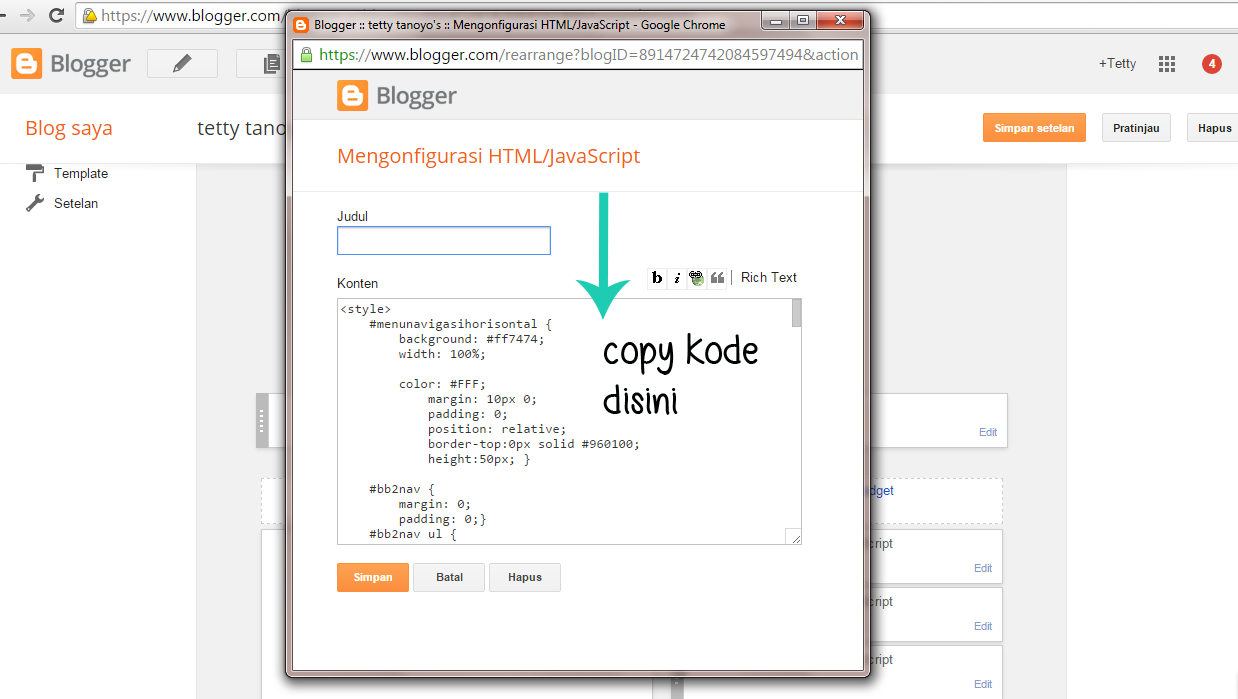Apply italic with the i toolbar icon

(676, 278)
